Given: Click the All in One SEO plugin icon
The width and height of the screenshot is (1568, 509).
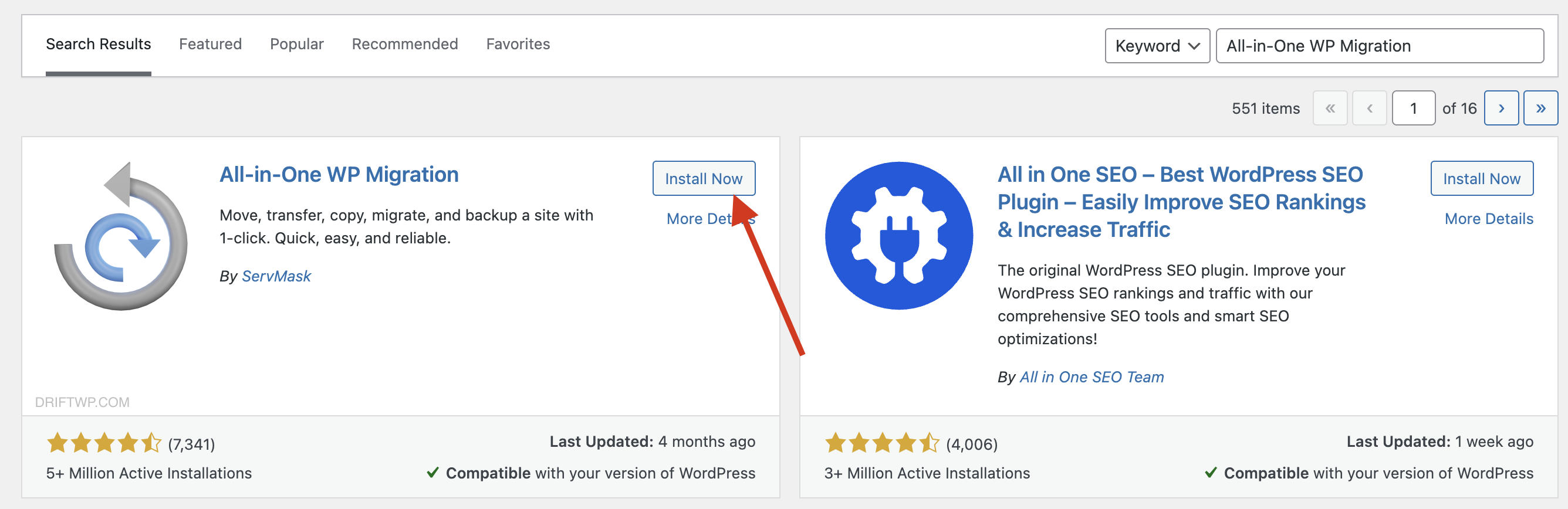Looking at the screenshot, I should (x=899, y=236).
